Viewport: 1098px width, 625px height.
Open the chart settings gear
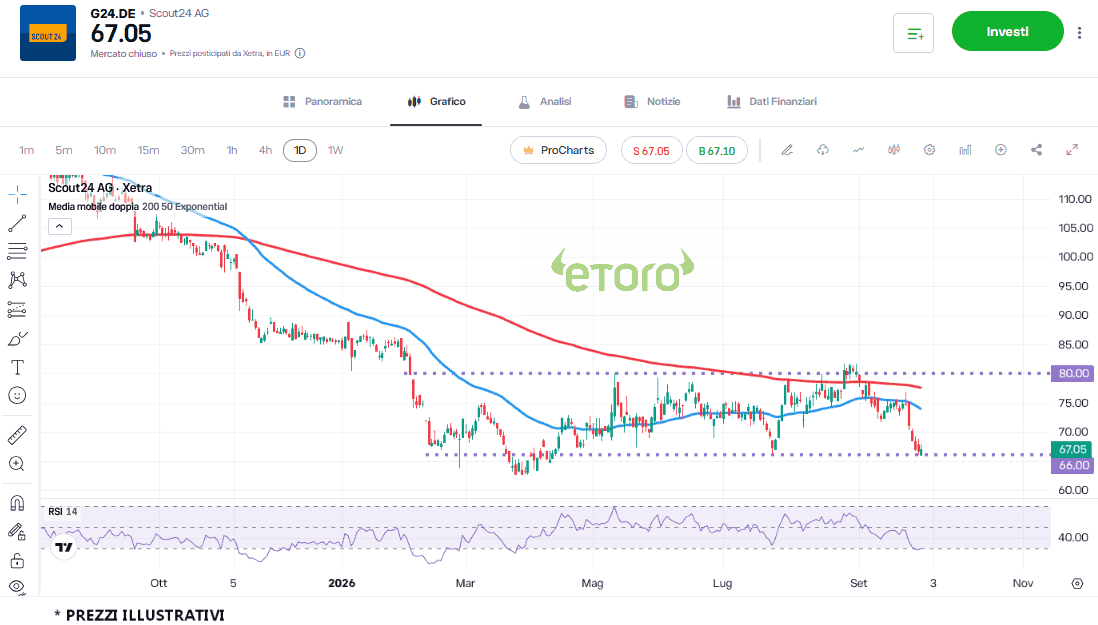coord(929,150)
